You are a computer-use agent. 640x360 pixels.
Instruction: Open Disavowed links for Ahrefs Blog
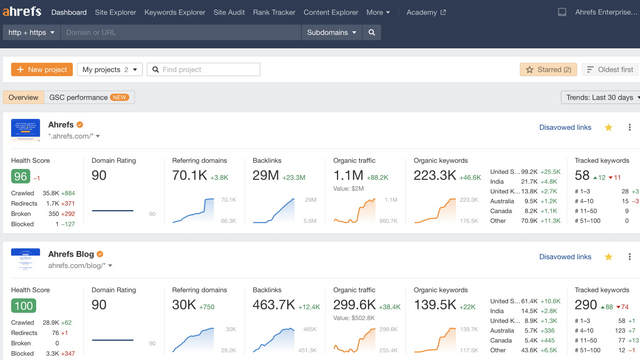point(565,257)
